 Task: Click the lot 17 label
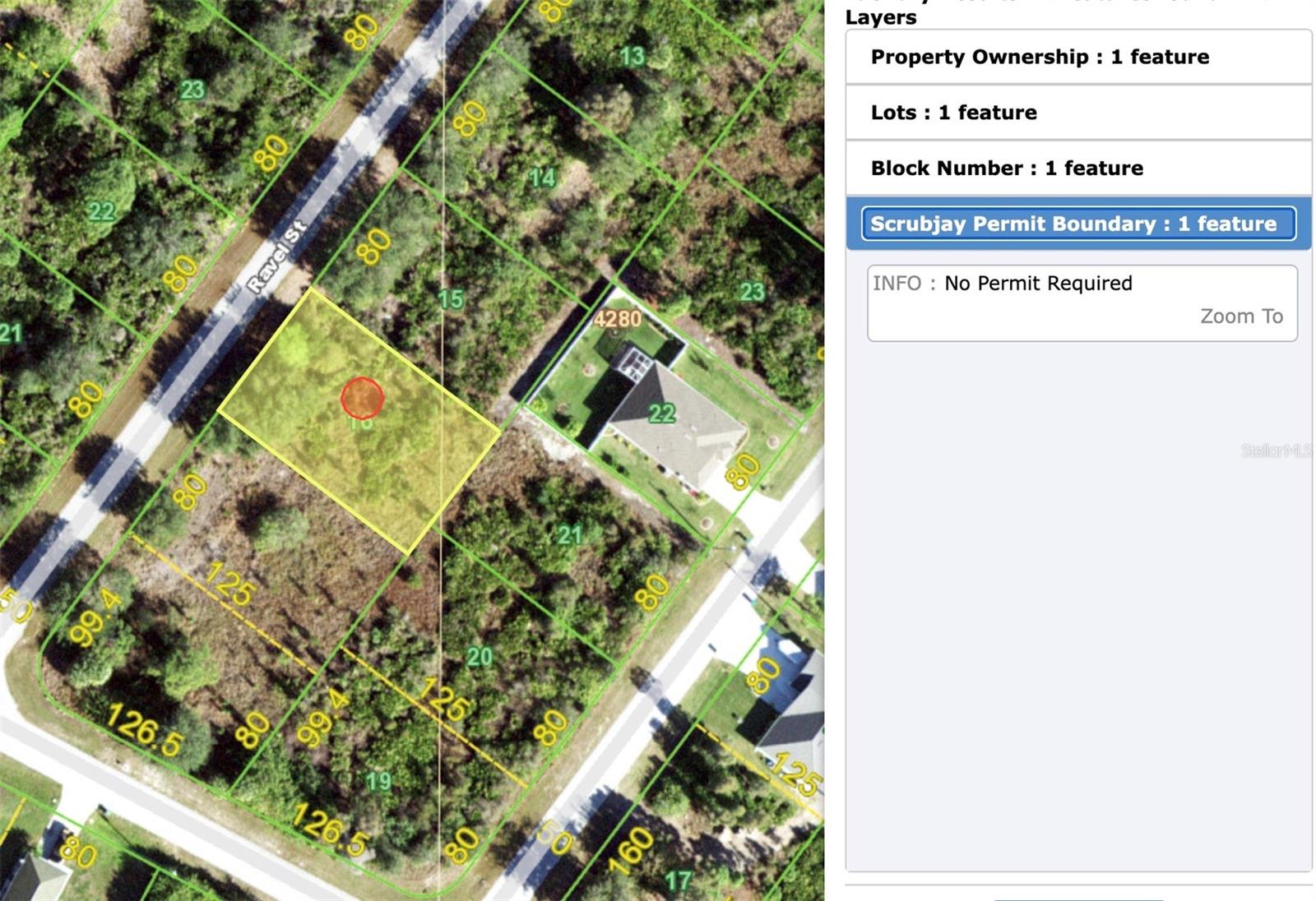(678, 881)
